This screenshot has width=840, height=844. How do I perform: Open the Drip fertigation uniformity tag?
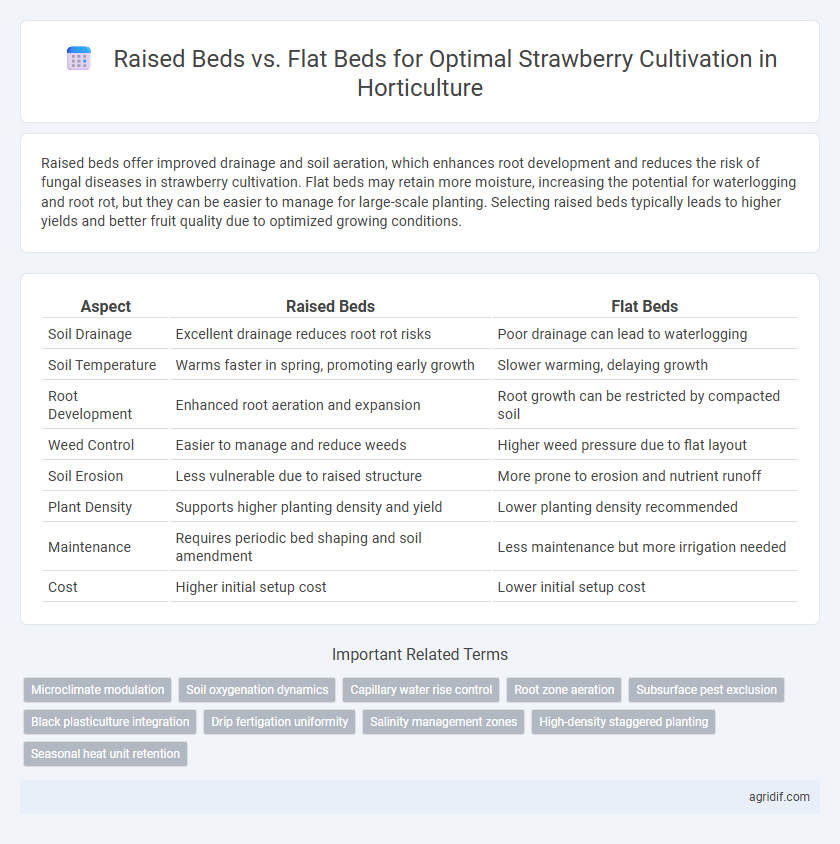click(x=279, y=722)
